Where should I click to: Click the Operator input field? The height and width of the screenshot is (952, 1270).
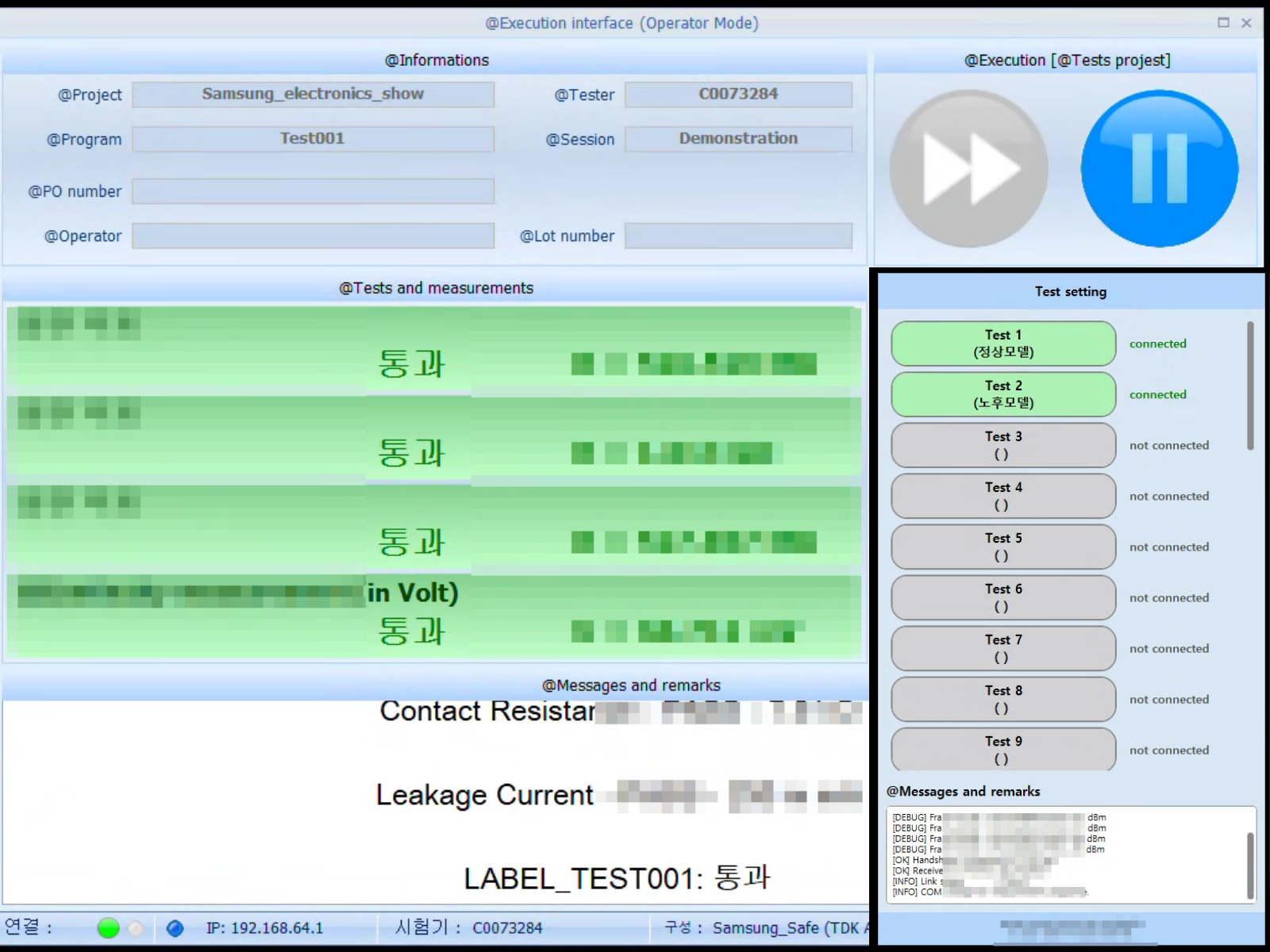coord(313,236)
